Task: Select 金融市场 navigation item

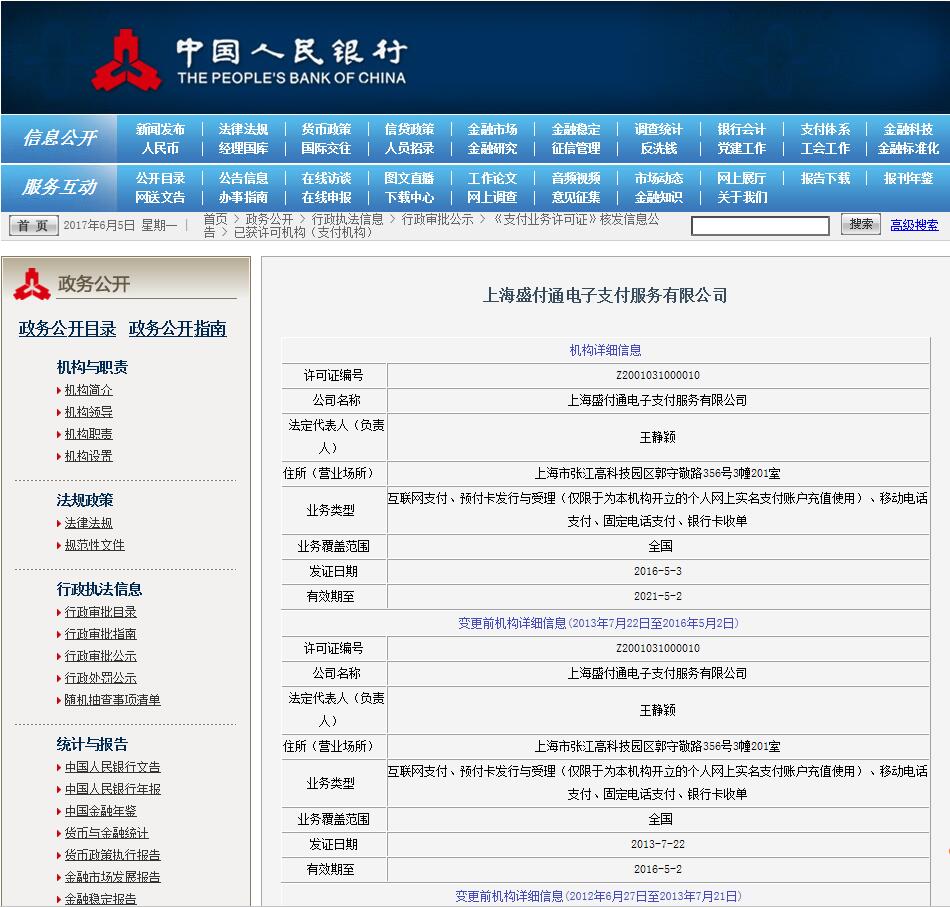Action: tap(492, 129)
